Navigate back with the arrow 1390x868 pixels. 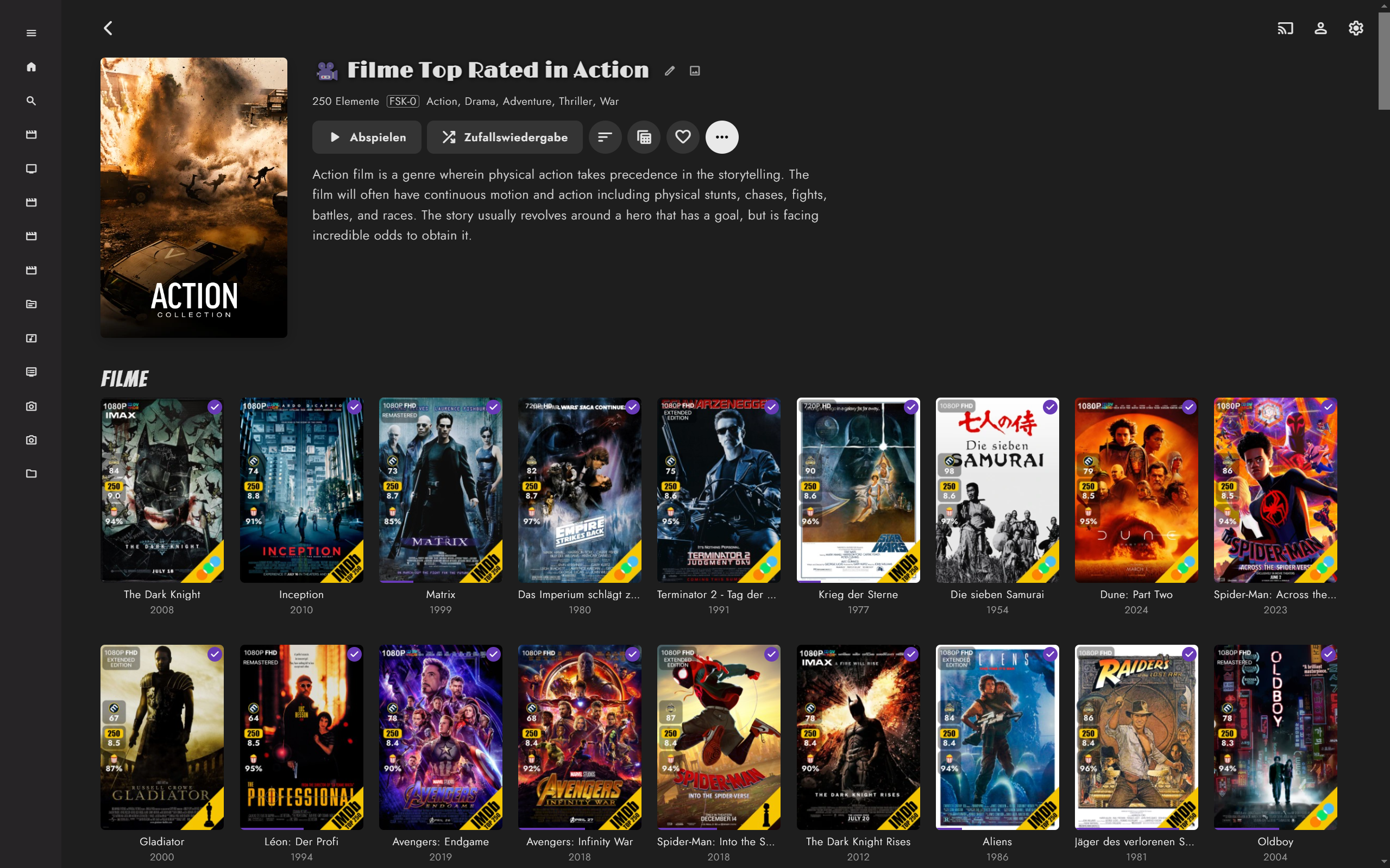[108, 28]
